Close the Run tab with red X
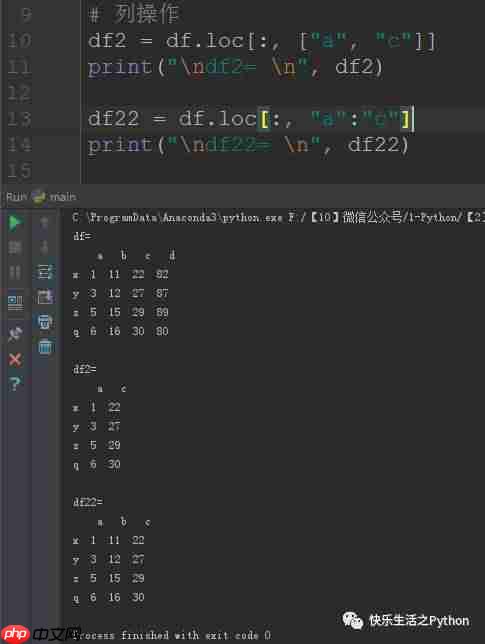The height and width of the screenshot is (644, 485). [15, 360]
